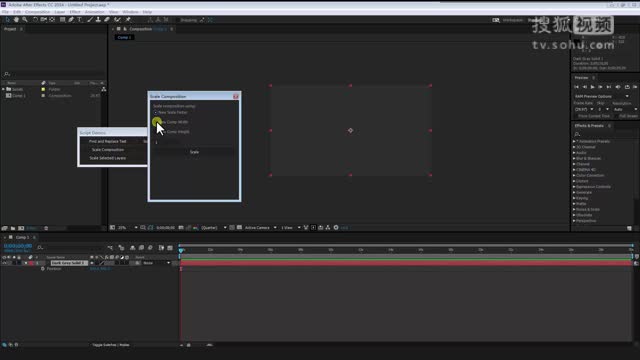The image size is (640, 360).
Task: Enable Motion Blur switch in timeline
Action: [150, 248]
